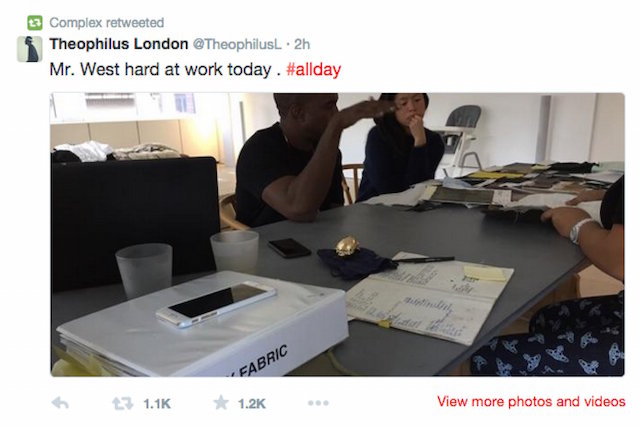Open the #allday hashtag
Screen dimensions: 640x426
(x=313, y=69)
